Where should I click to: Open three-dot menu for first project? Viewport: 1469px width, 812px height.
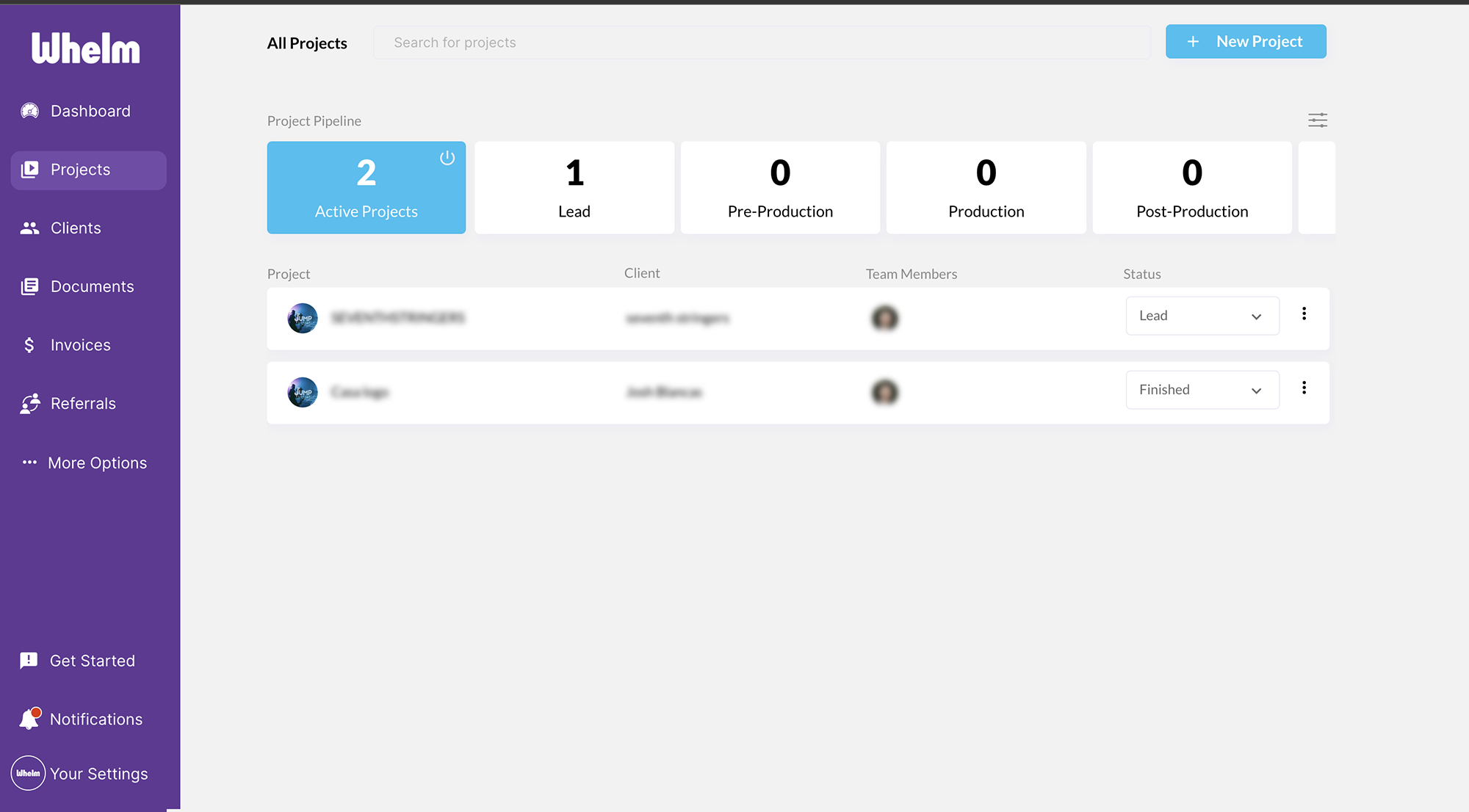[1304, 314]
